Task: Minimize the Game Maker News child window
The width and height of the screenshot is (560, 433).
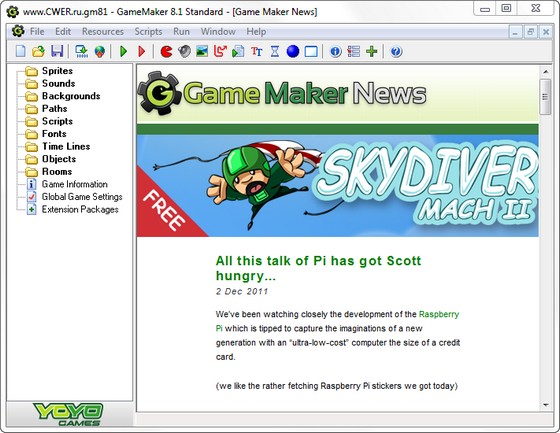Action: [515, 32]
